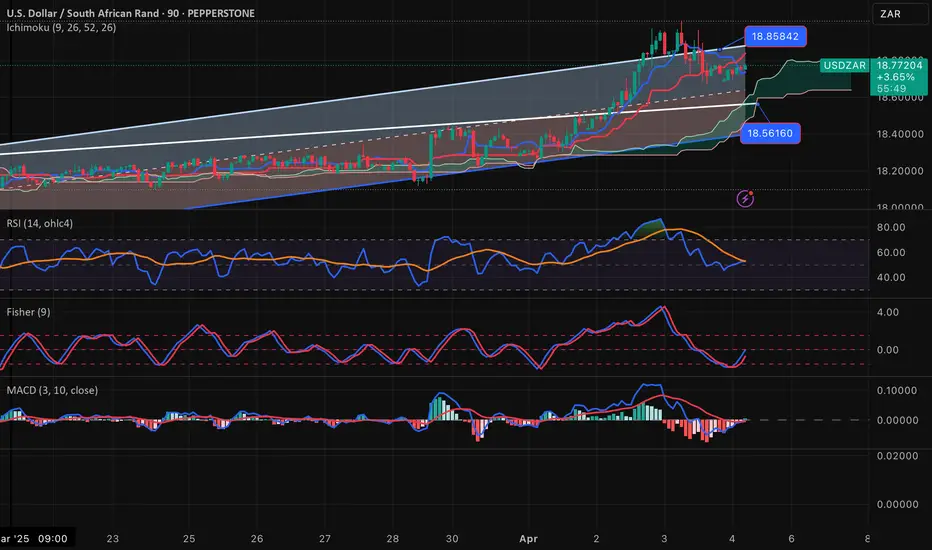Click the 25 date on time axis
This screenshot has width=932, height=550.
click(188, 539)
